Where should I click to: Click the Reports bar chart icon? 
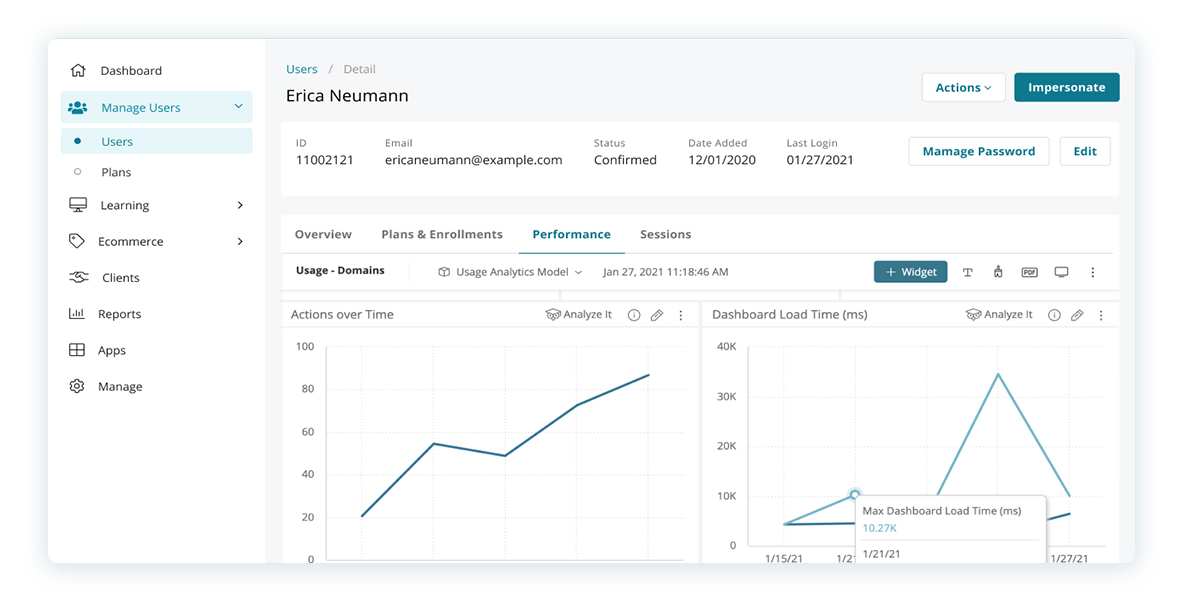click(x=77, y=314)
